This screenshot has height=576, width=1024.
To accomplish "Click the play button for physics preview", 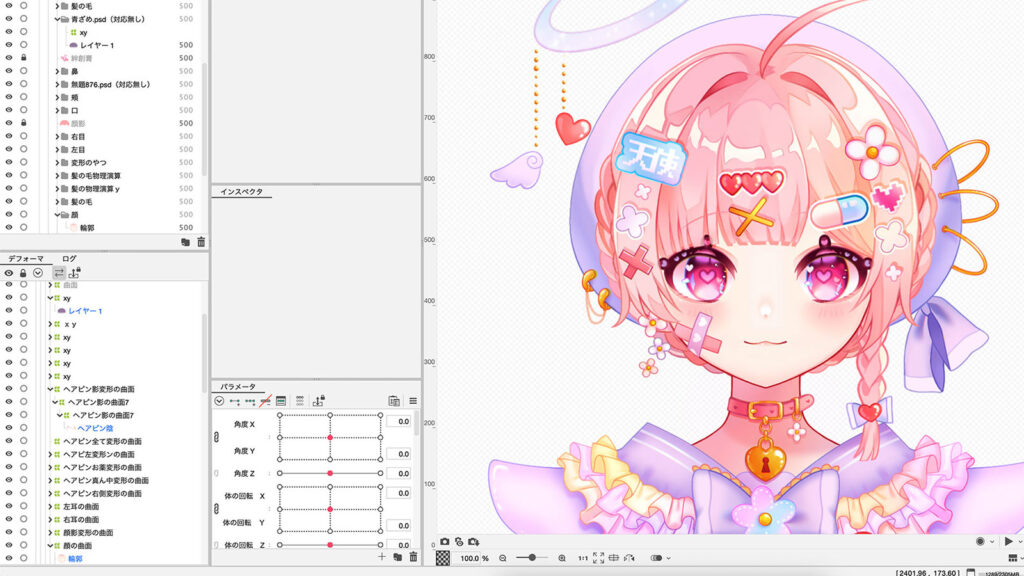I will click(x=1008, y=541).
